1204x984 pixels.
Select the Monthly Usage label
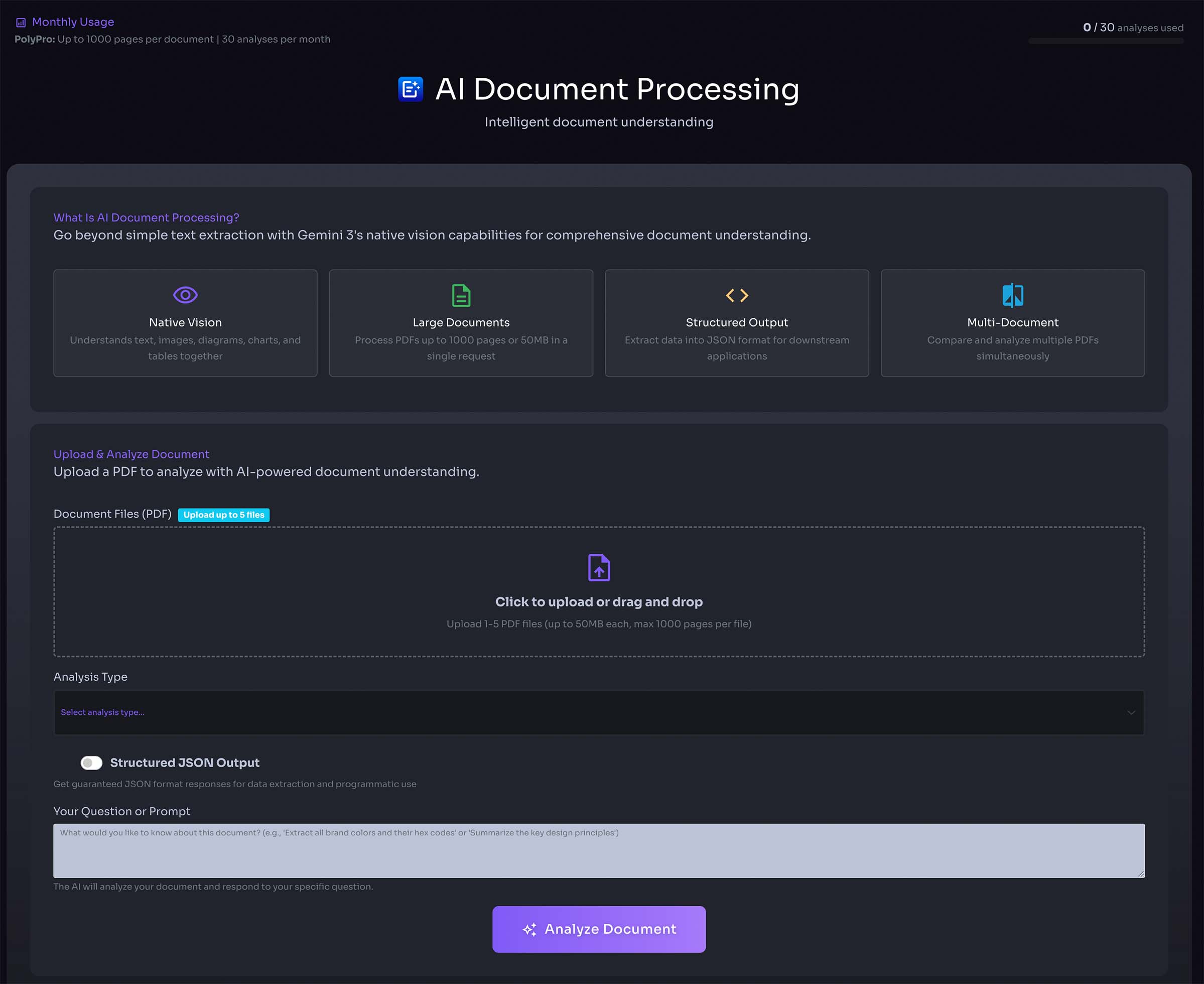tap(74, 22)
